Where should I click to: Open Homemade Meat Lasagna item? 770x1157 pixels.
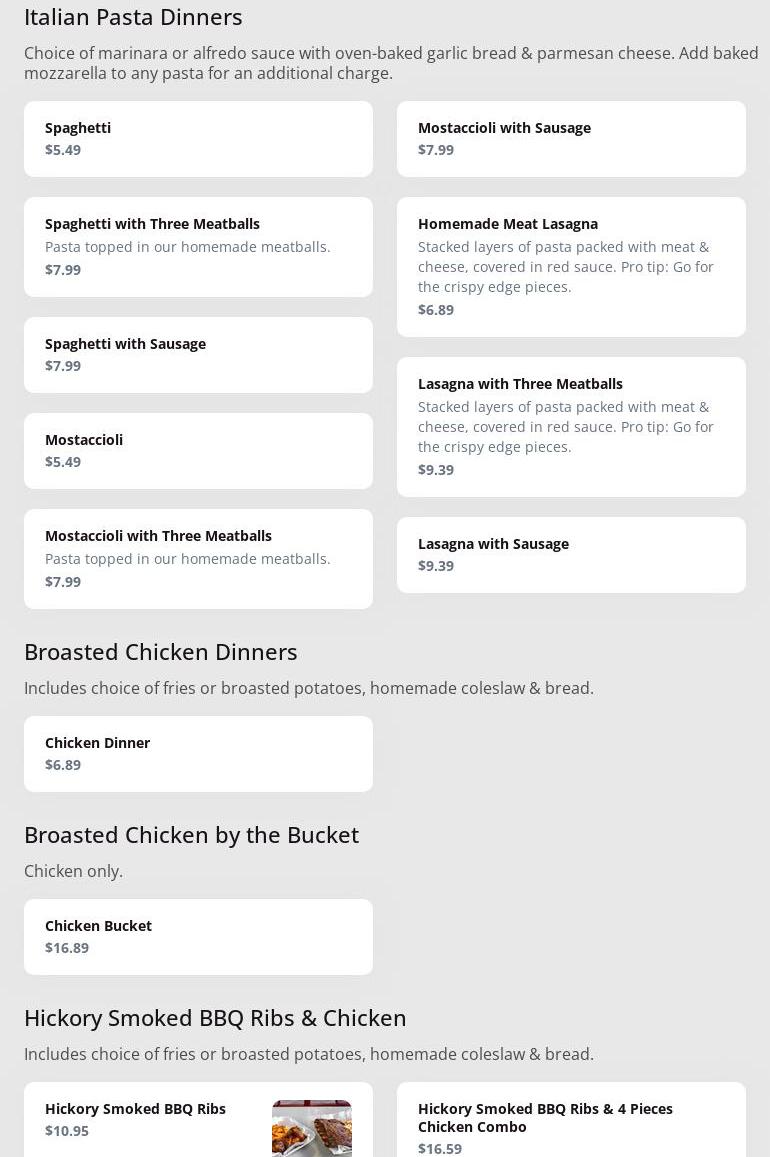571,266
